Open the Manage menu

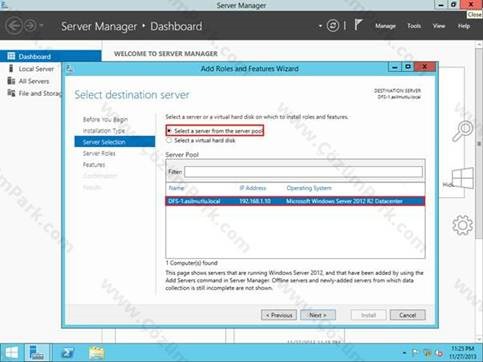click(385, 26)
